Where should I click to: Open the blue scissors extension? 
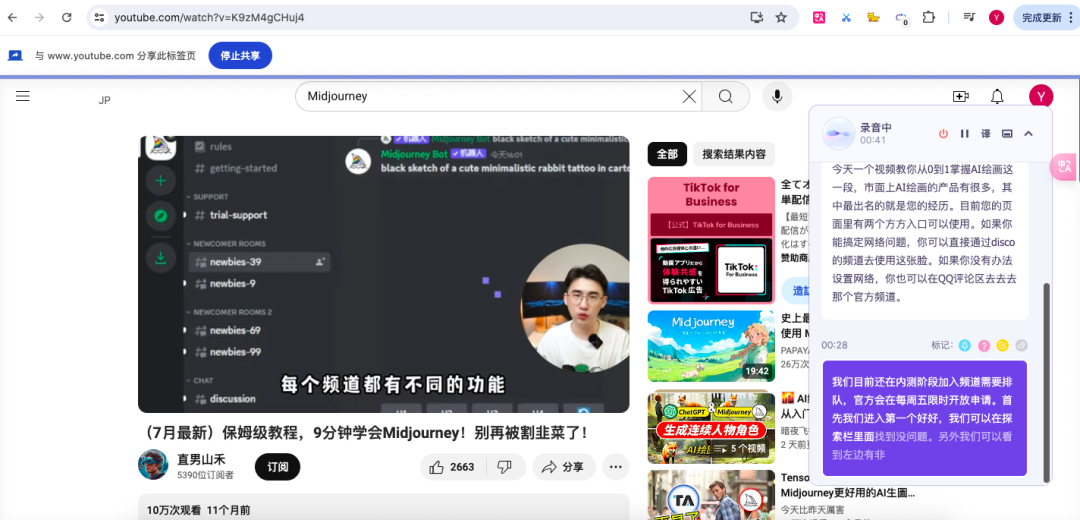click(x=847, y=18)
